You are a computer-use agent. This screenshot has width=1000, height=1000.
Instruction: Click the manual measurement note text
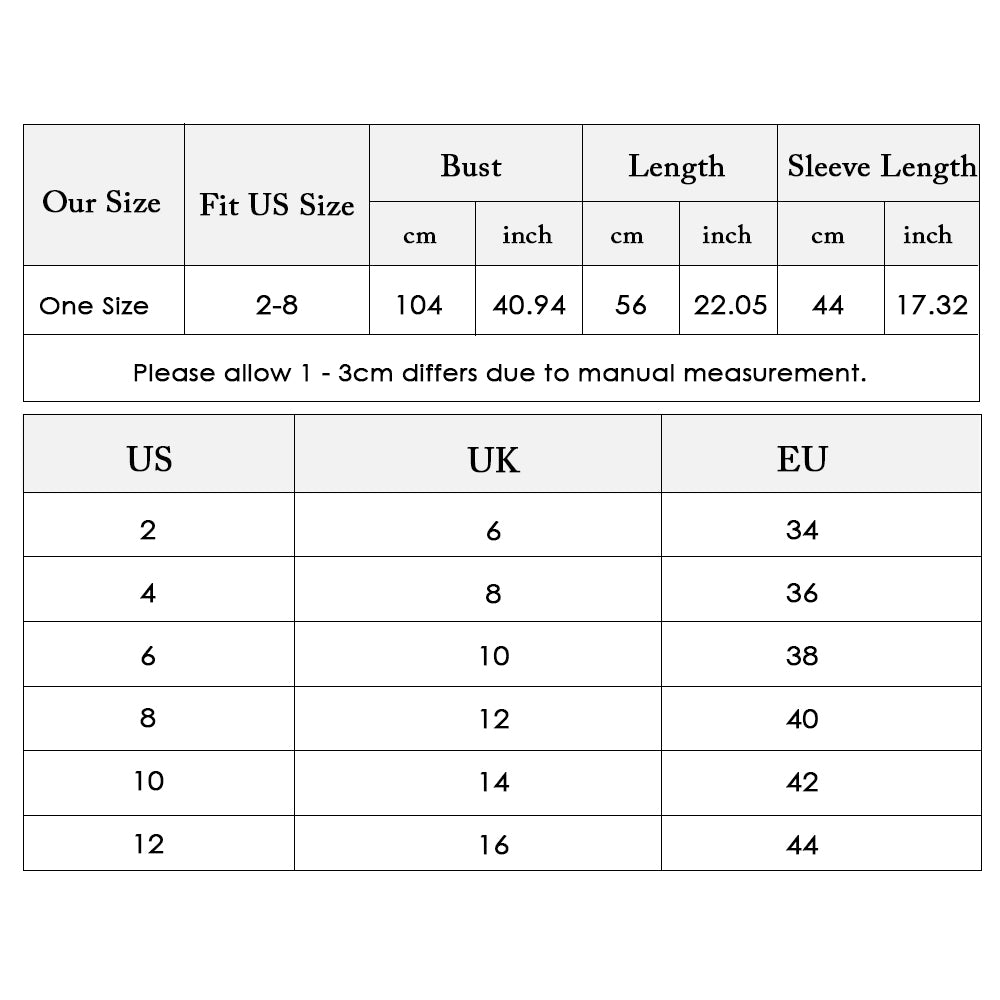tap(500, 372)
